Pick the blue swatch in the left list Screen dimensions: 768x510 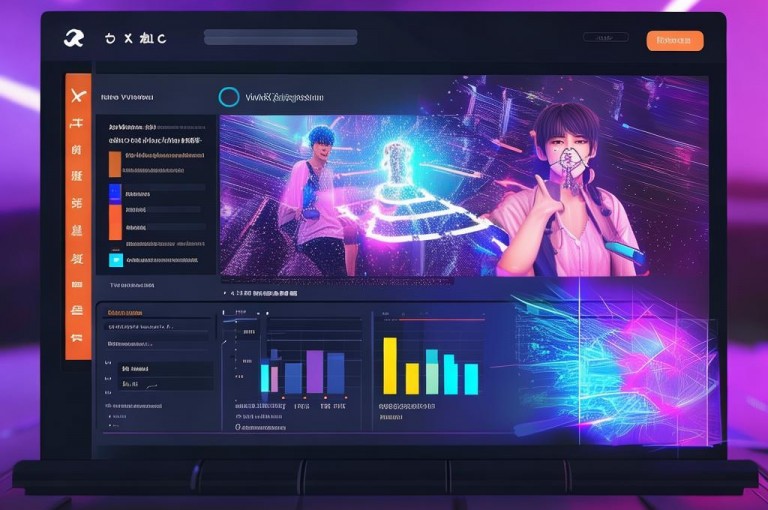[115, 193]
